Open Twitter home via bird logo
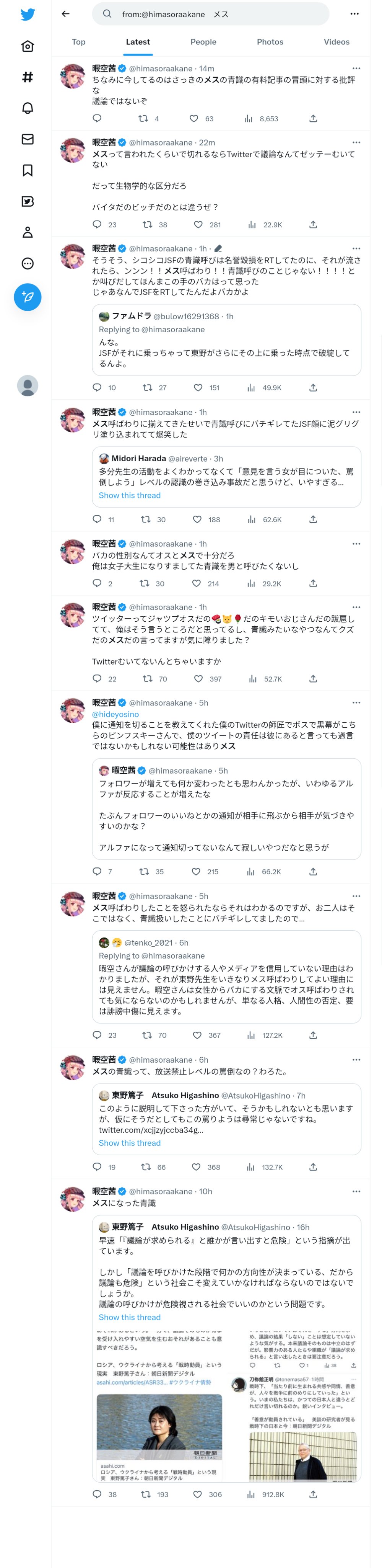The image size is (382, 1568). [x=28, y=15]
